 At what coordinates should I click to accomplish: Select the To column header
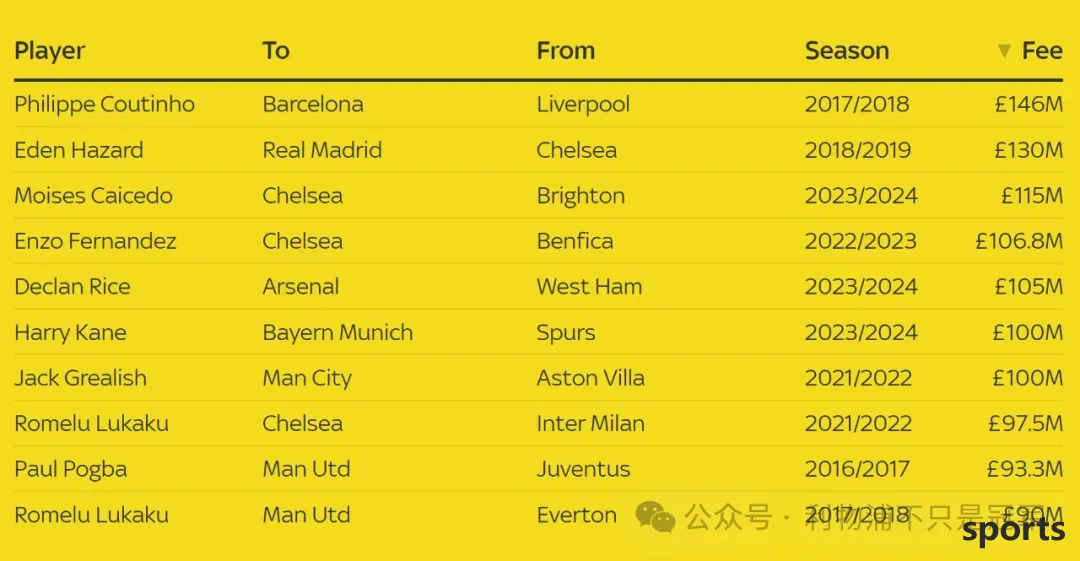276,50
